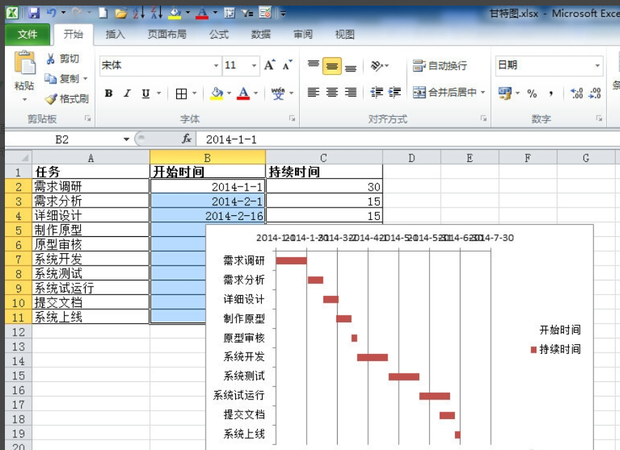Click the Undo arrow icon
The image size is (620, 450).
tap(51, 13)
